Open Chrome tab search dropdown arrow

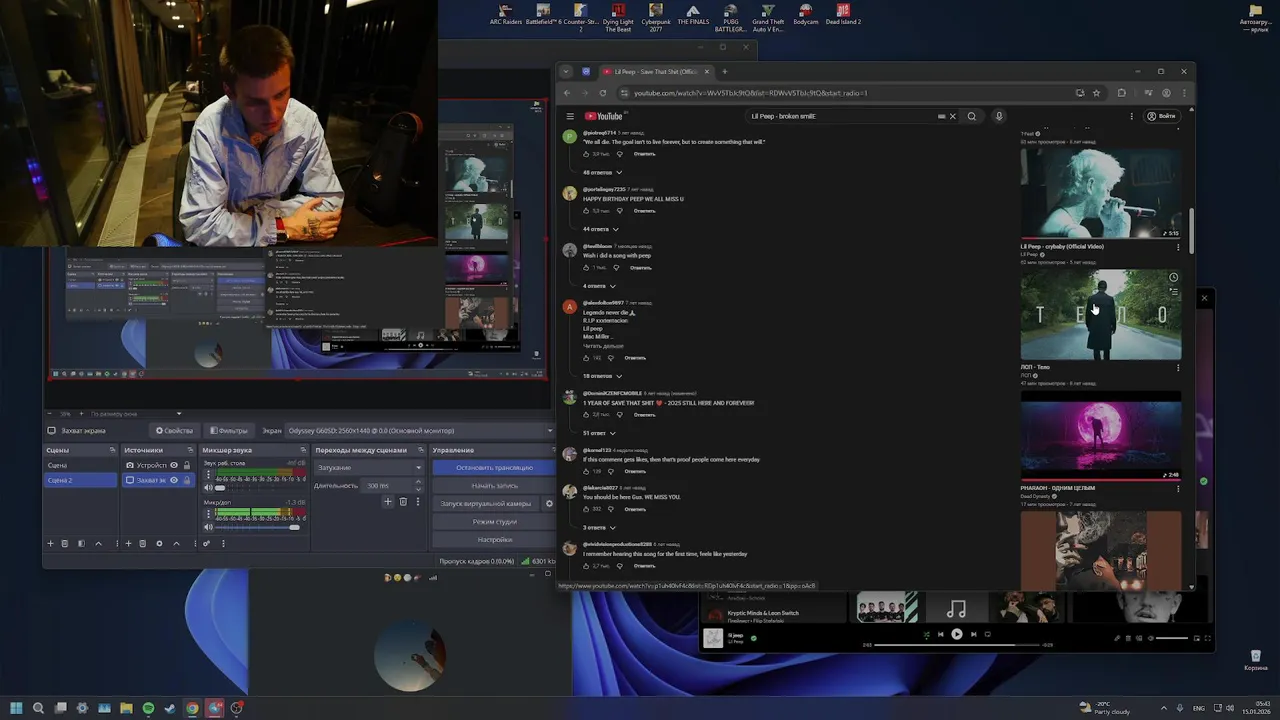566,72
